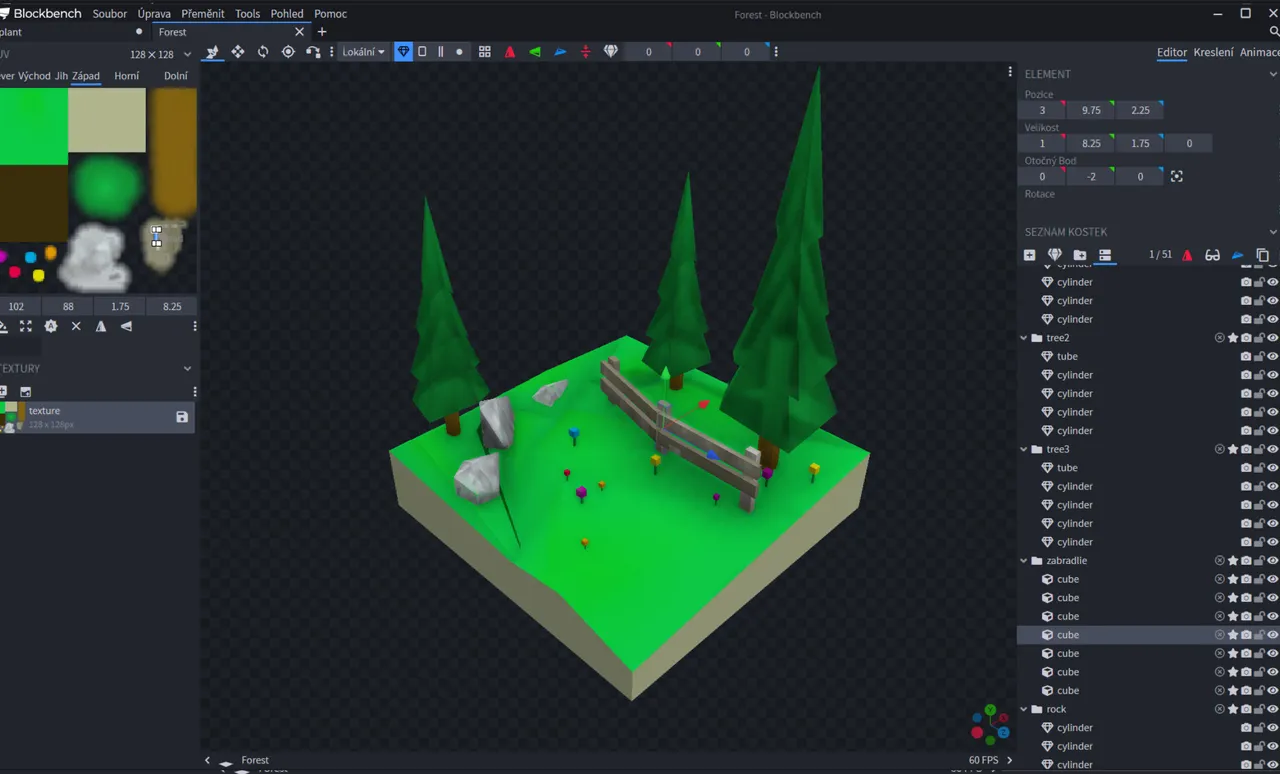The image size is (1280, 774).
Task: Collapse the ELEMENT panel
Action: pyautogui.click(x=1272, y=74)
